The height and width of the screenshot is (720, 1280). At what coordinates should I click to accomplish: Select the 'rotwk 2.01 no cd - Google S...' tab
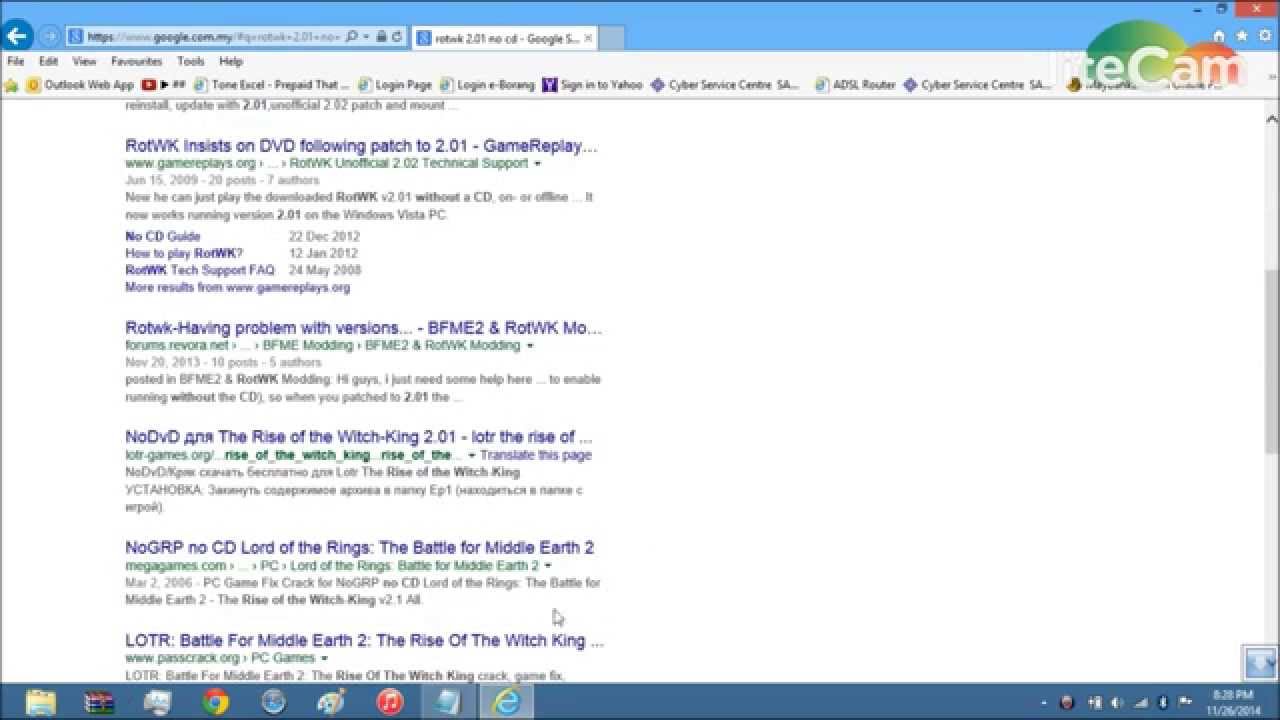[504, 38]
